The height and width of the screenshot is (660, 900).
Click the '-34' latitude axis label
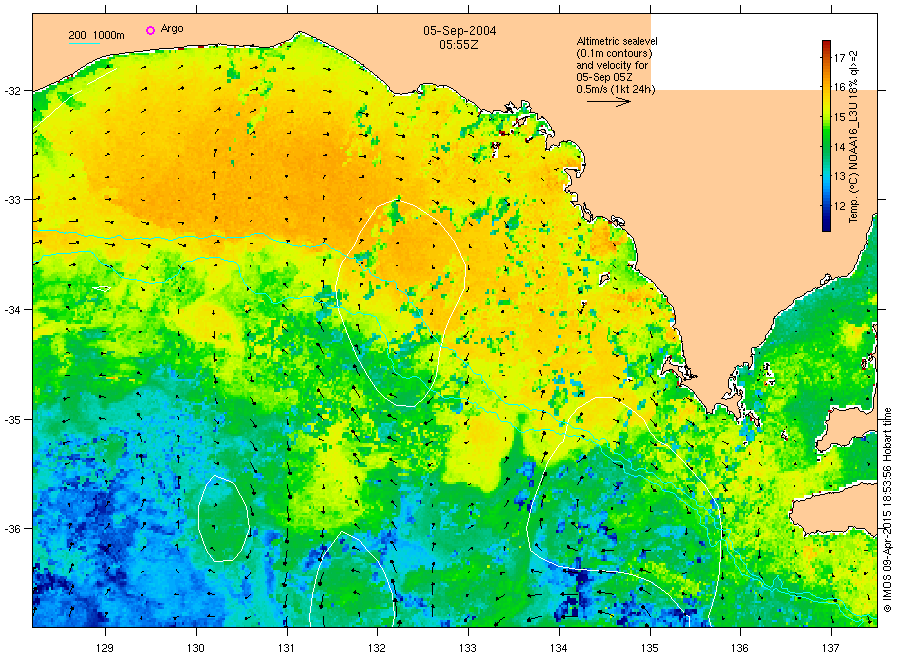coord(12,310)
